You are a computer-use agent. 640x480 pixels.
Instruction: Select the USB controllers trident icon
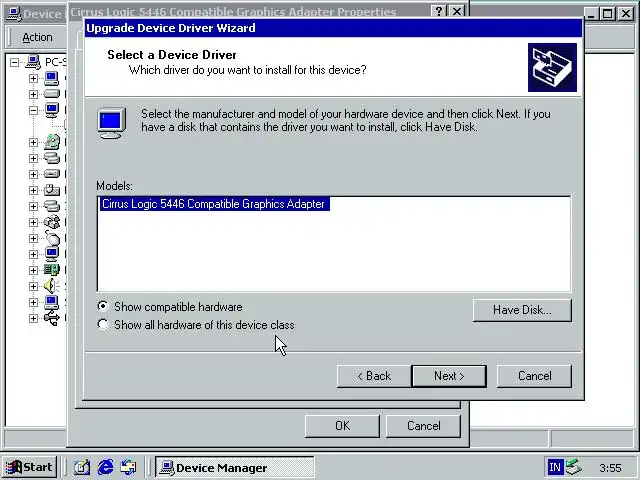coord(52,318)
